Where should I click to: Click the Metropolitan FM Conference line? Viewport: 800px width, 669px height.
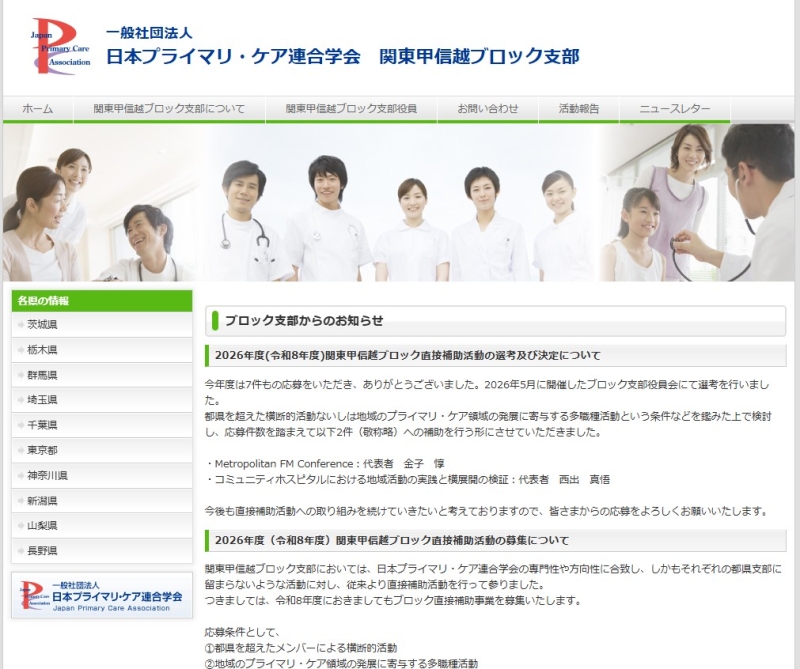pos(324,464)
